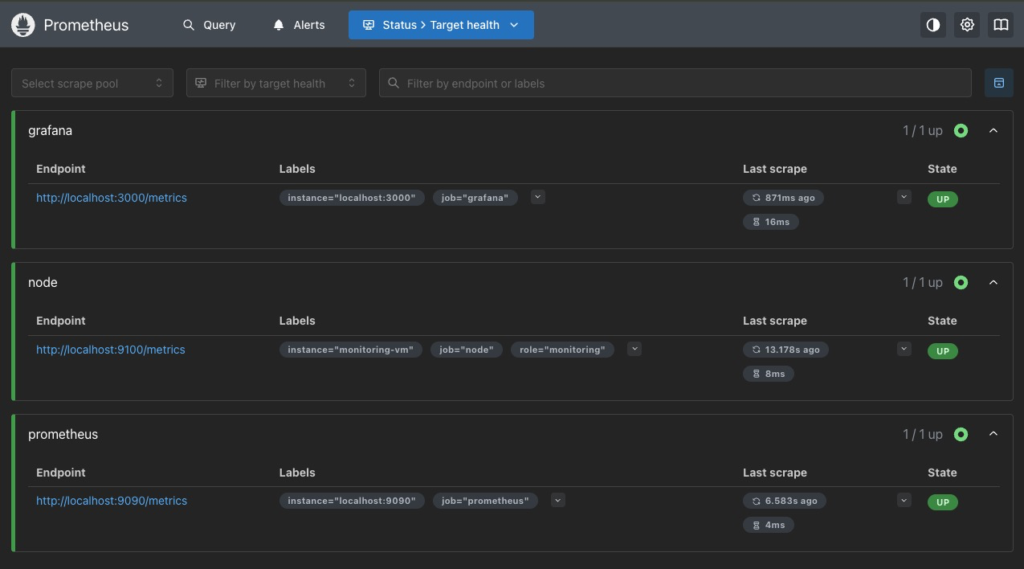Viewport: 1024px width, 569px height.
Task: Collapse the node scrape pool
Action: (x=993, y=283)
